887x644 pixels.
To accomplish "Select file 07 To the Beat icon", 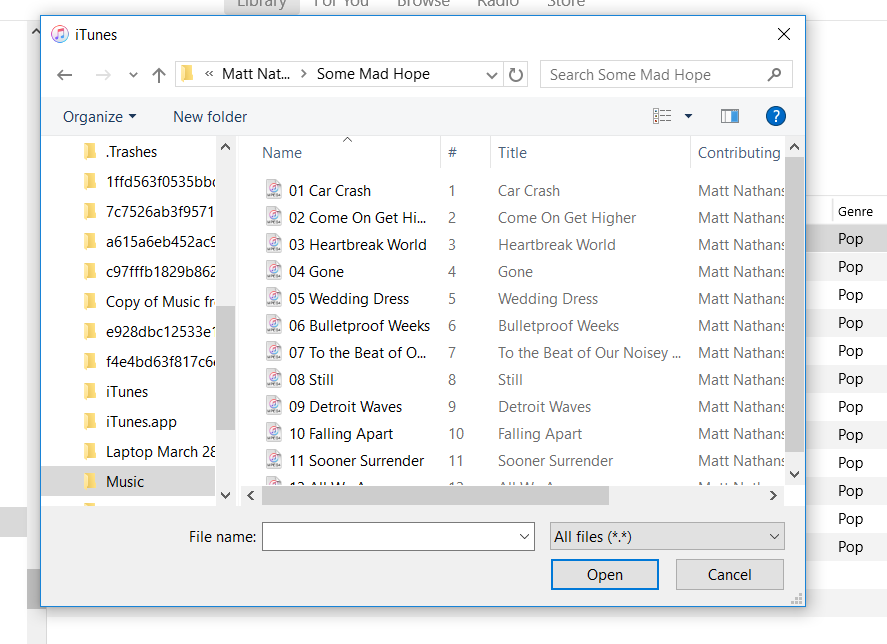I will 274,351.
